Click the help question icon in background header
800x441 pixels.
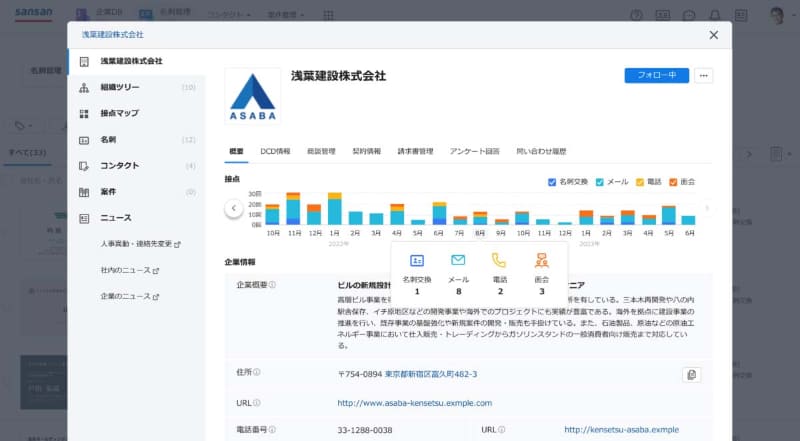[636, 15]
